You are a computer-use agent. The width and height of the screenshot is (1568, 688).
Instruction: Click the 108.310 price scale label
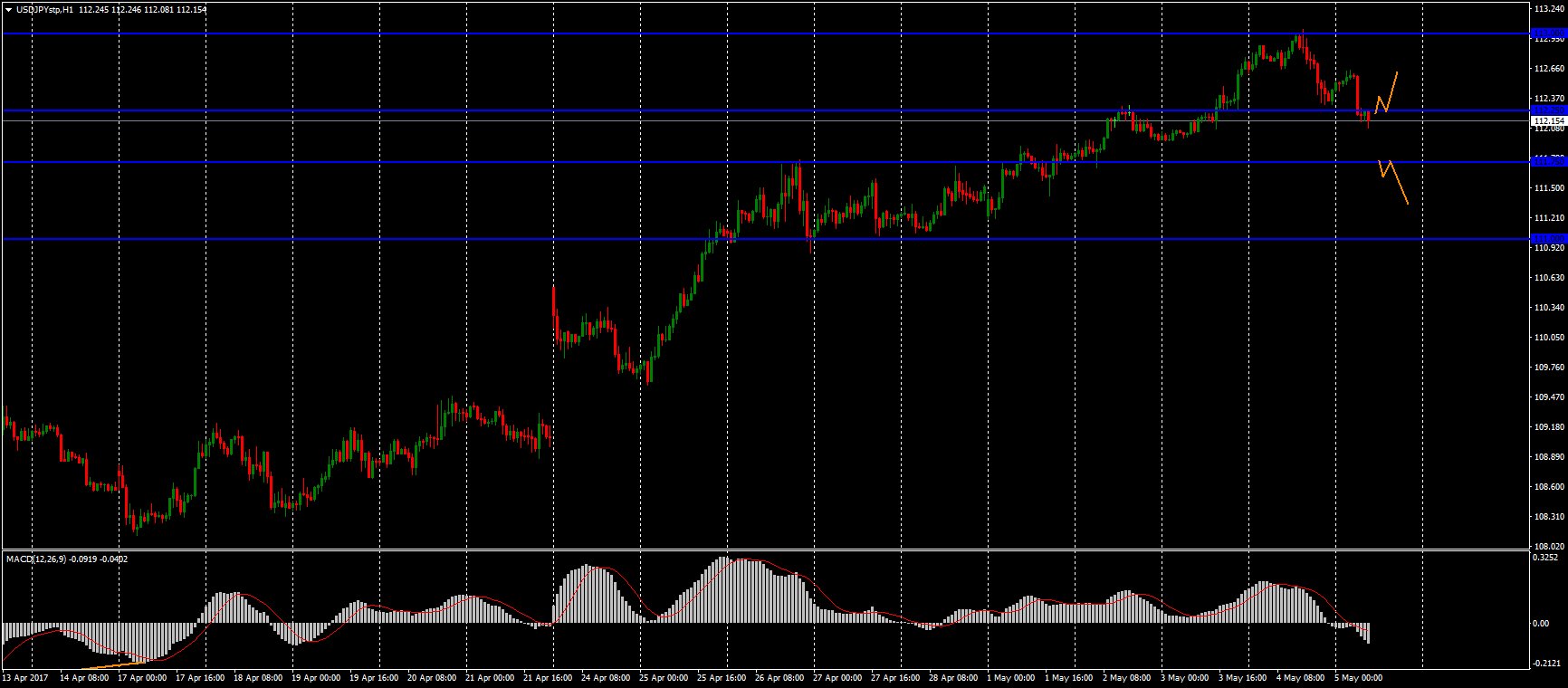[x=1549, y=517]
